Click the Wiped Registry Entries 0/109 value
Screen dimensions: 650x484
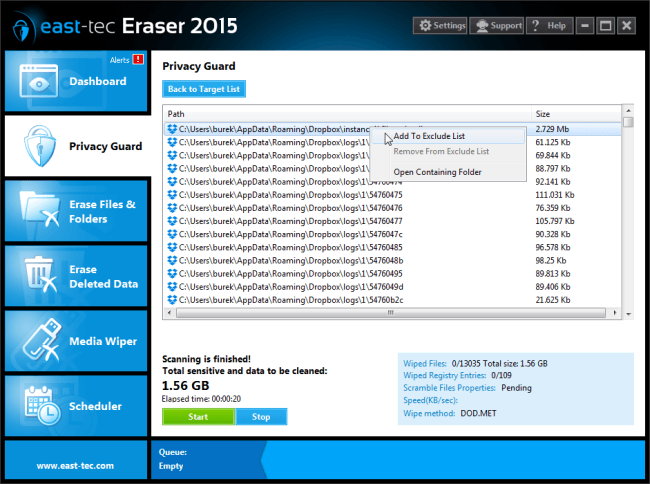[x=501, y=375]
